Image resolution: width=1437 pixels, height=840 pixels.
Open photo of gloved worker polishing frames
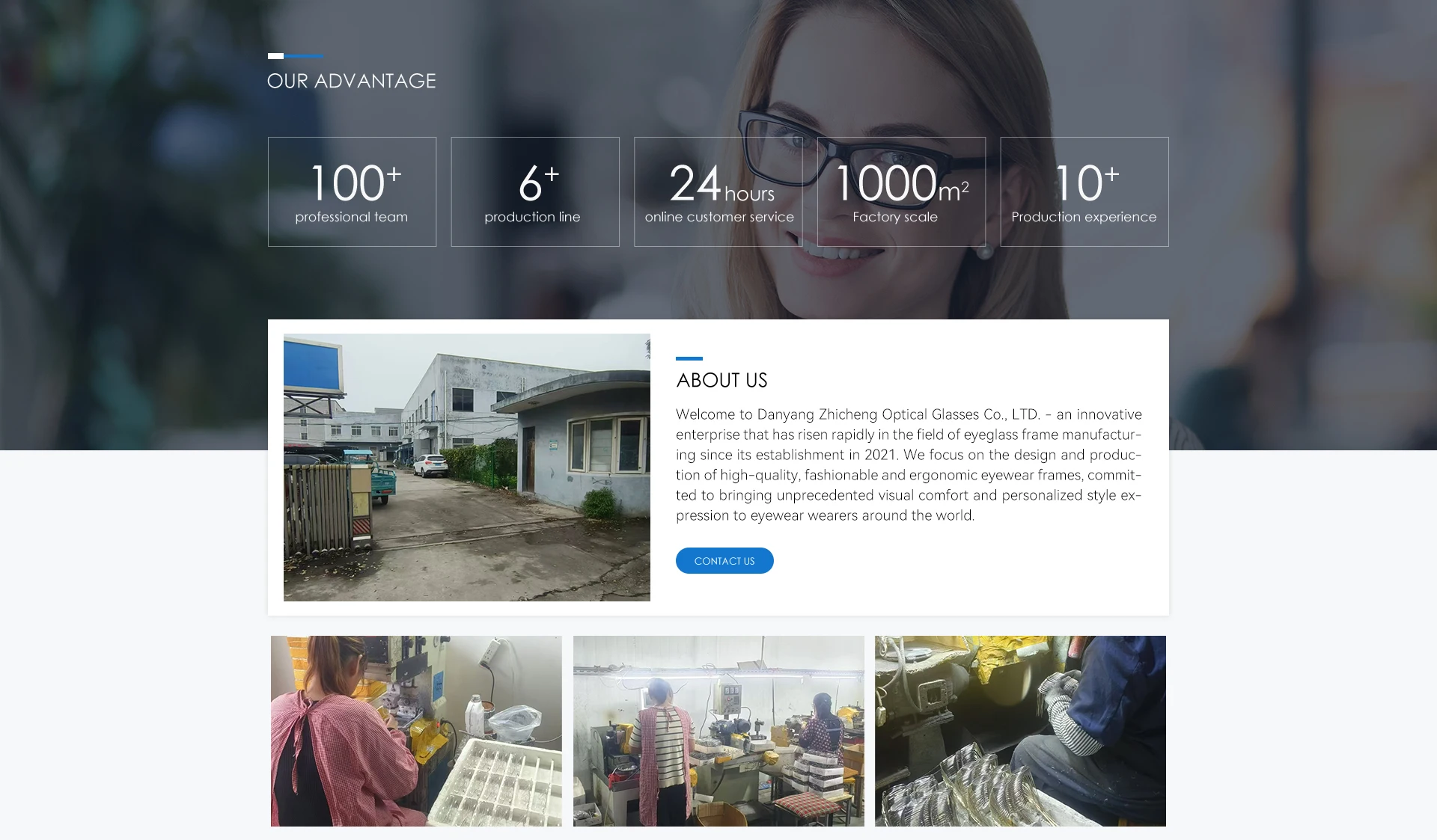(x=1019, y=731)
